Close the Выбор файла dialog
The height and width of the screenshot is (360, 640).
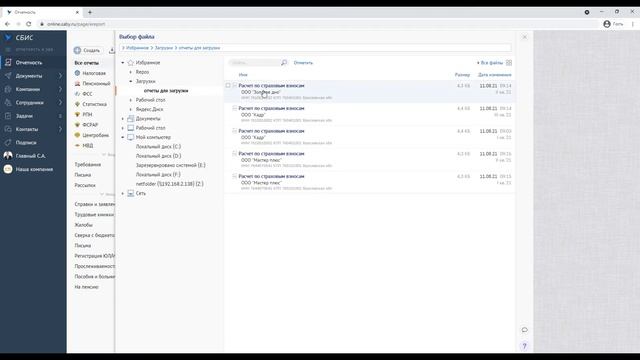coord(524,37)
